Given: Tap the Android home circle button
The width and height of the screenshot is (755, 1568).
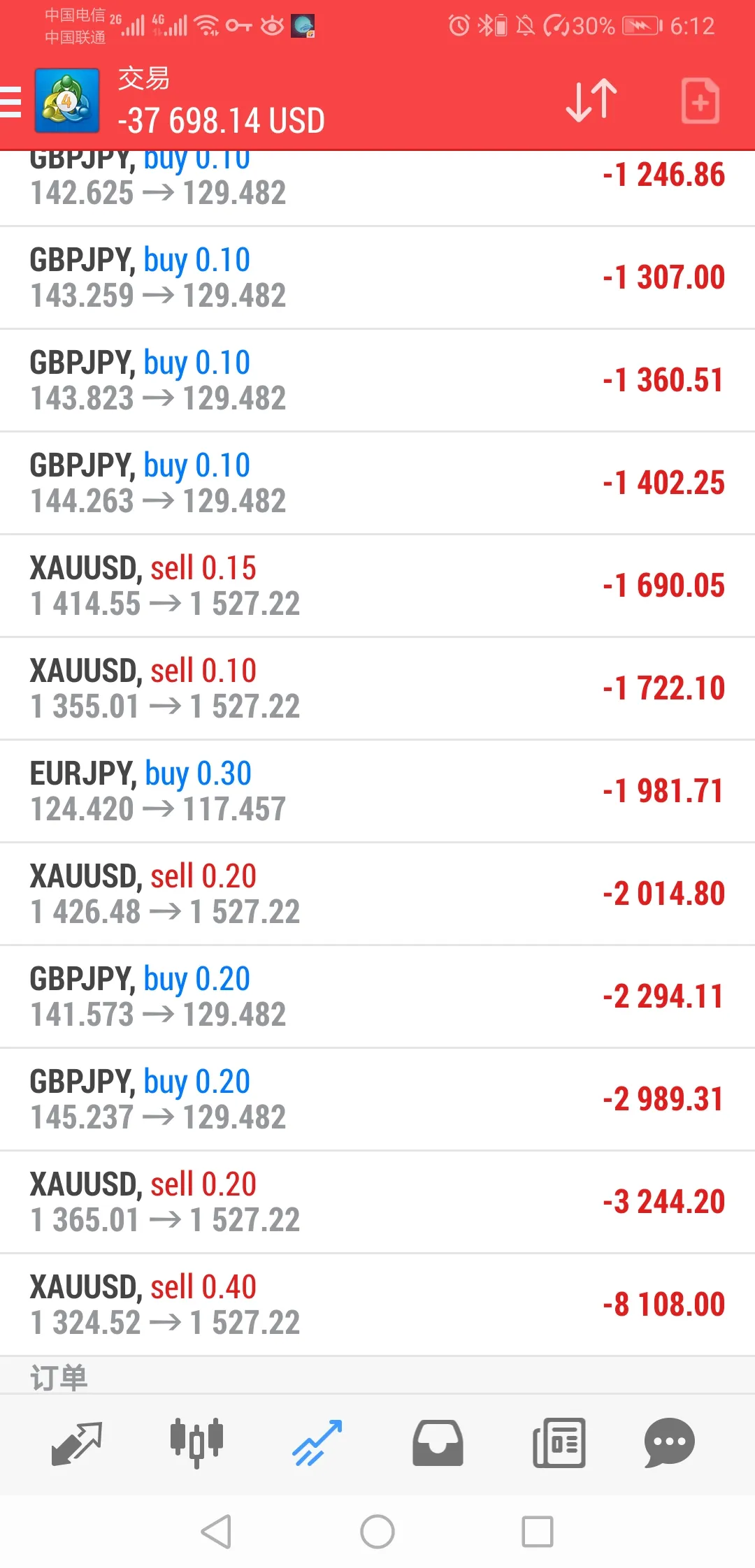Looking at the screenshot, I should coord(377,1532).
